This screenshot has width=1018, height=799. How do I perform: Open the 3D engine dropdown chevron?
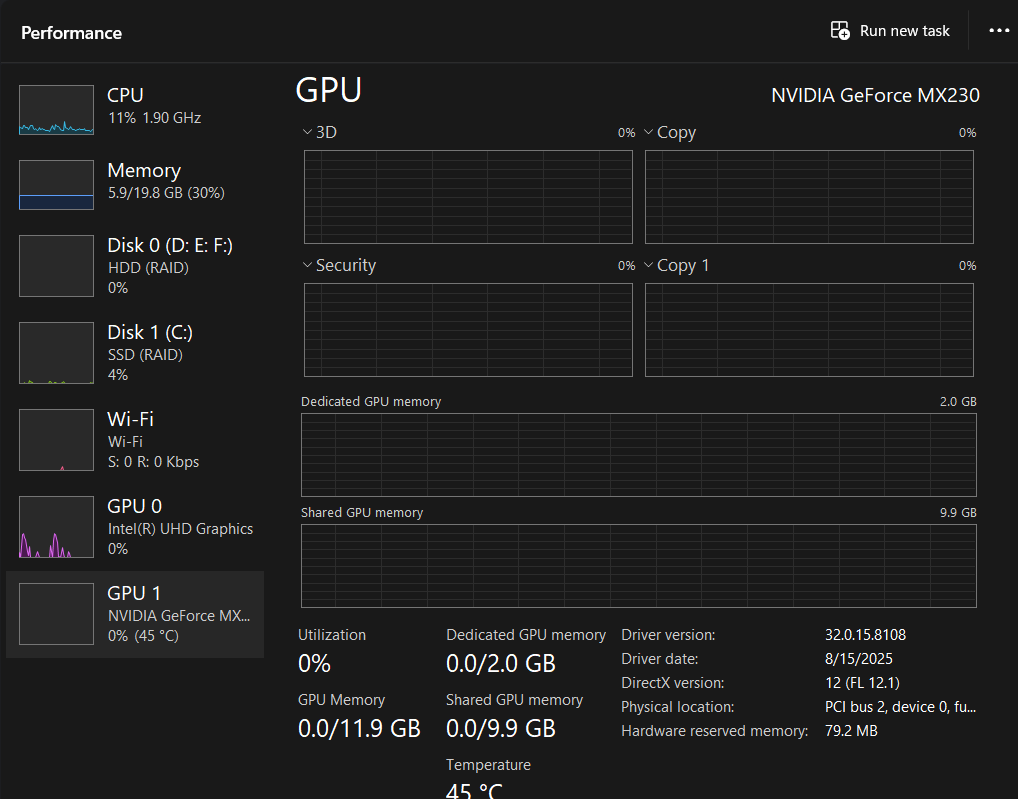(307, 132)
